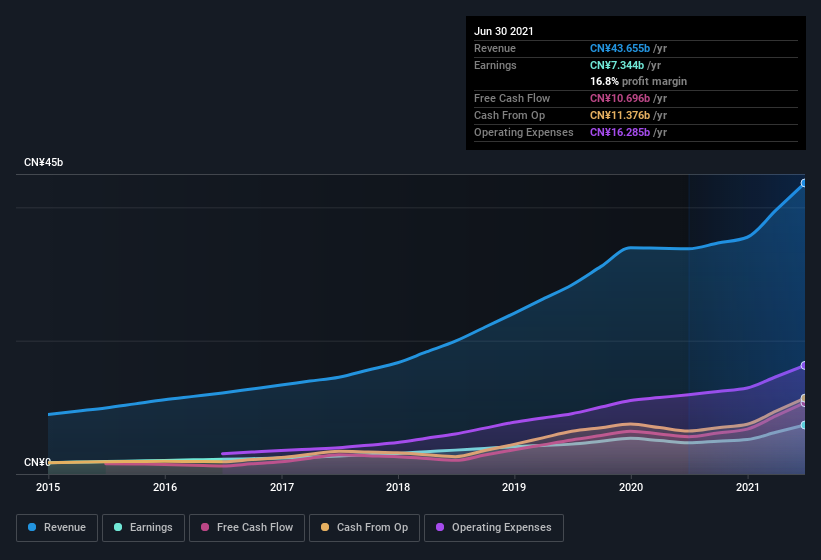The image size is (821, 560).
Task: Click the Cash From Op endpoint marker
Action: click(x=804, y=398)
